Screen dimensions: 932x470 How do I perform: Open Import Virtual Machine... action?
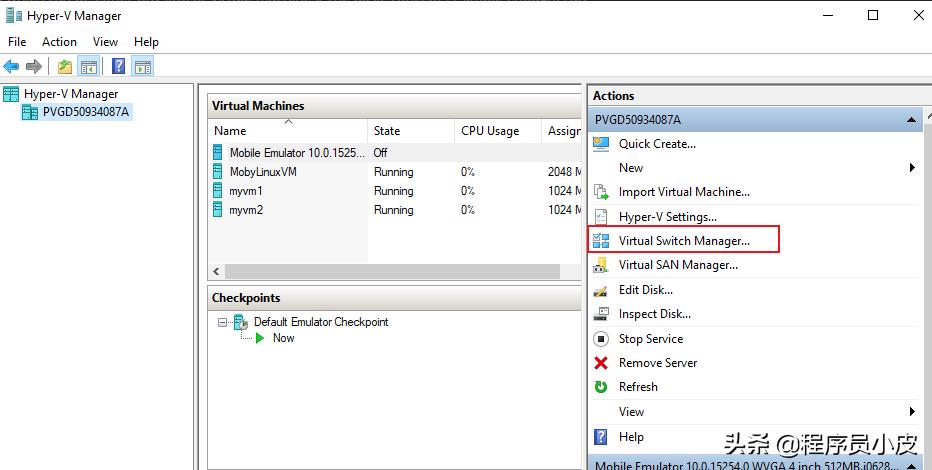click(684, 192)
